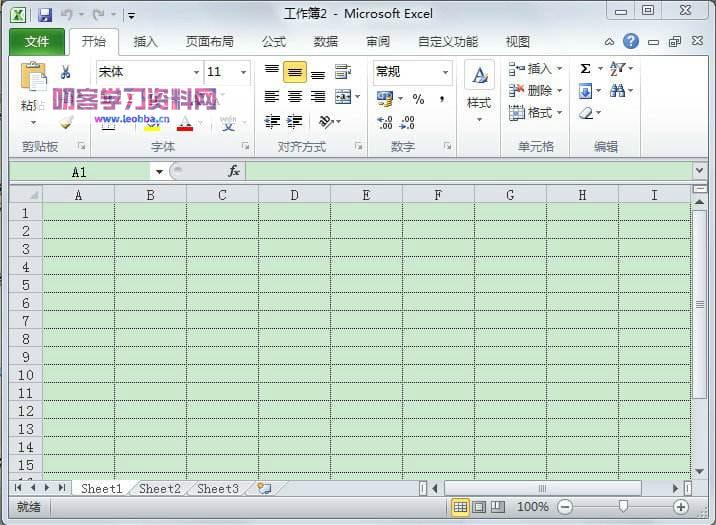The height and width of the screenshot is (525, 716).
Task: Click the Fill down icon
Action: point(585,91)
